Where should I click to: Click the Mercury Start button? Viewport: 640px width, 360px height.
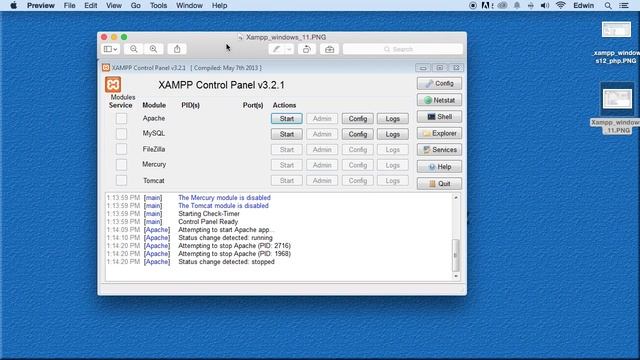coord(287,165)
